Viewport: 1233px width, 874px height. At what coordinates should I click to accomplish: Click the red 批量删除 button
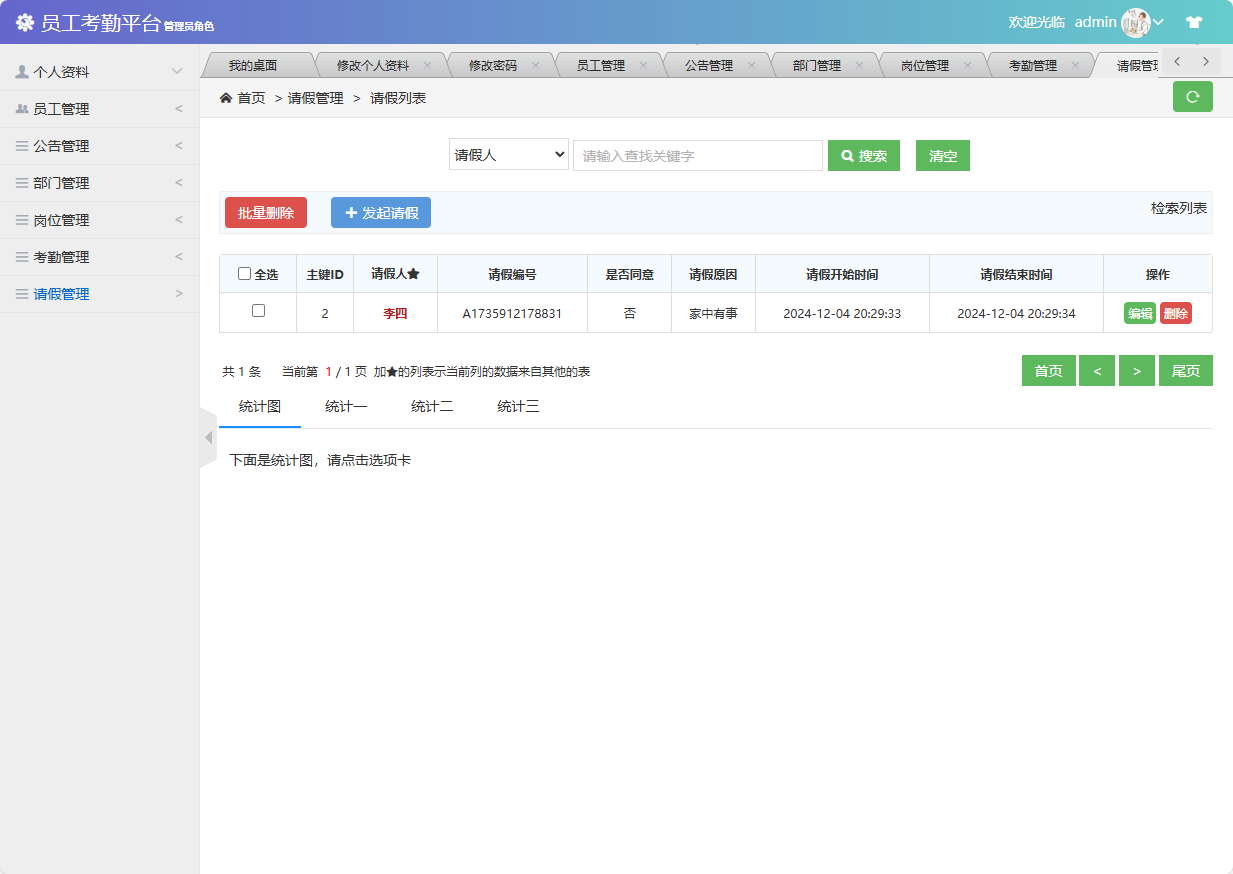pyautogui.click(x=265, y=212)
